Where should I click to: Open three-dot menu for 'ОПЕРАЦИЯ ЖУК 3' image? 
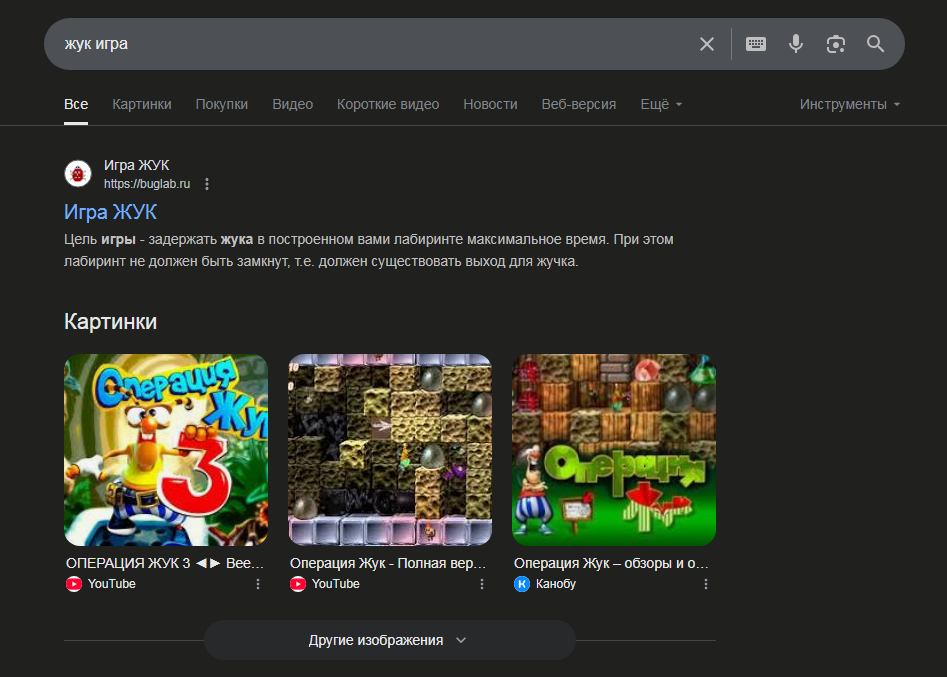(258, 584)
